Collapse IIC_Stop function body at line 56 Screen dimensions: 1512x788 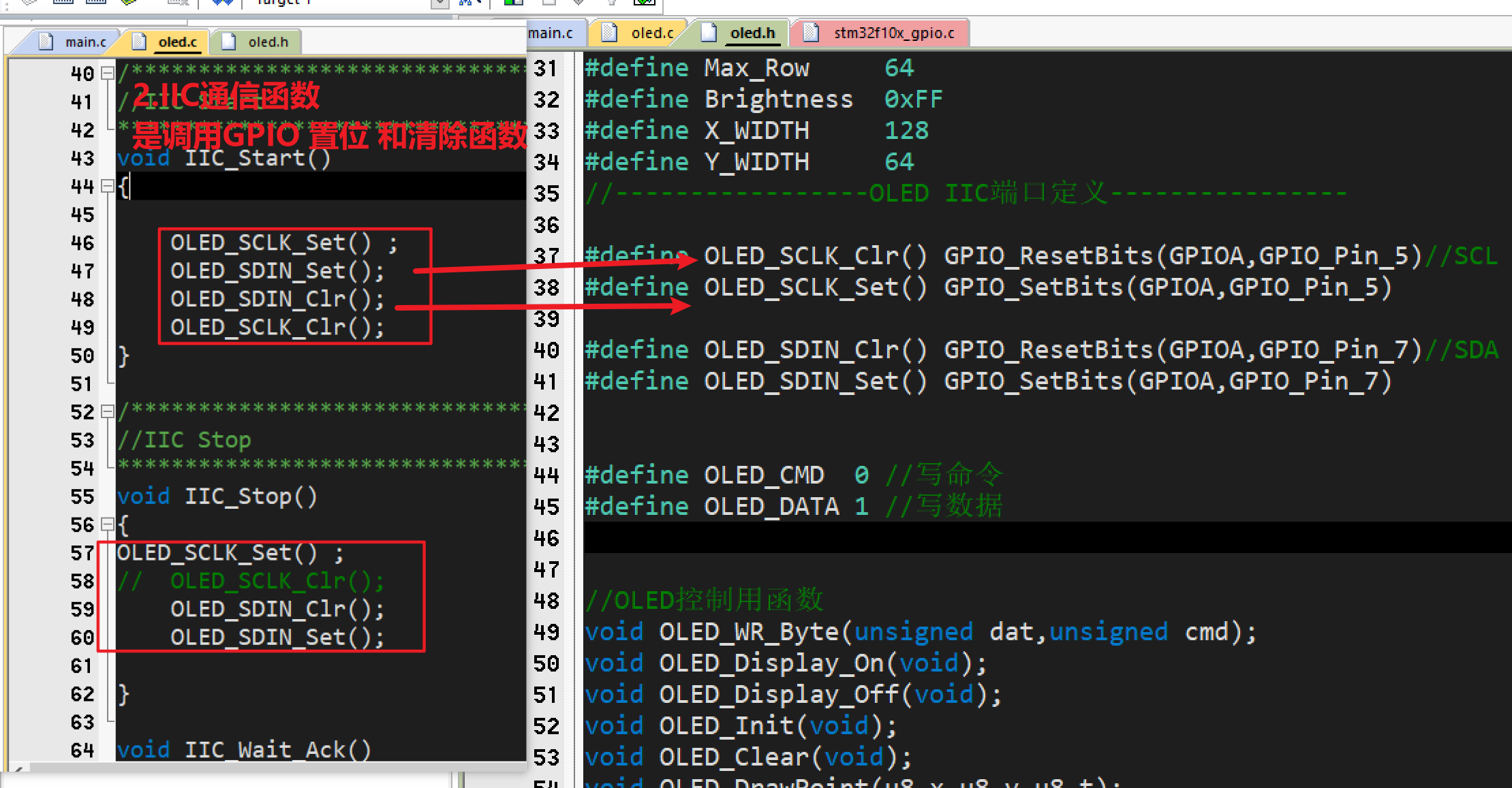click(x=107, y=524)
